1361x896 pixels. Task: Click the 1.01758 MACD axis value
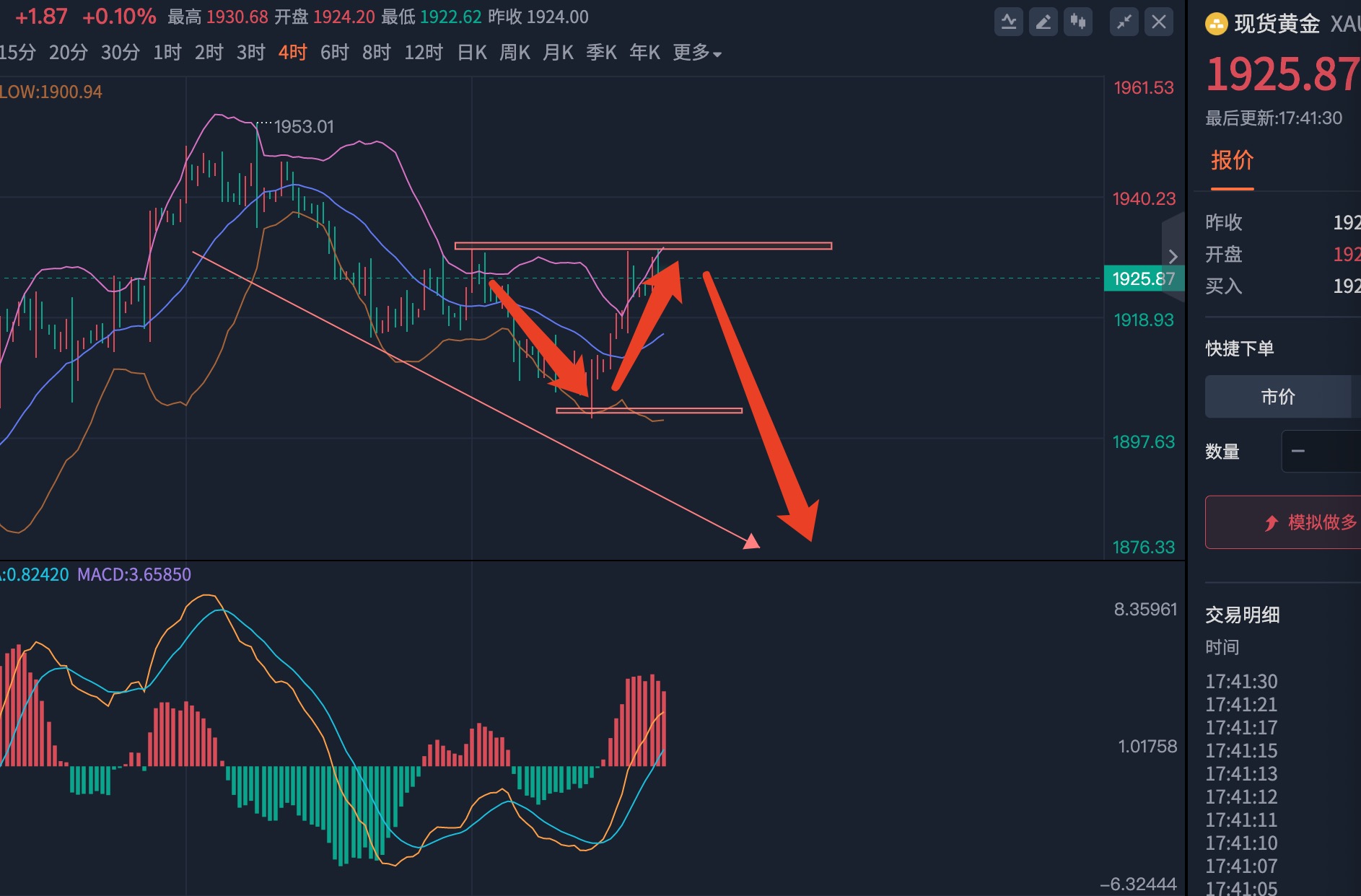pyautogui.click(x=1147, y=747)
